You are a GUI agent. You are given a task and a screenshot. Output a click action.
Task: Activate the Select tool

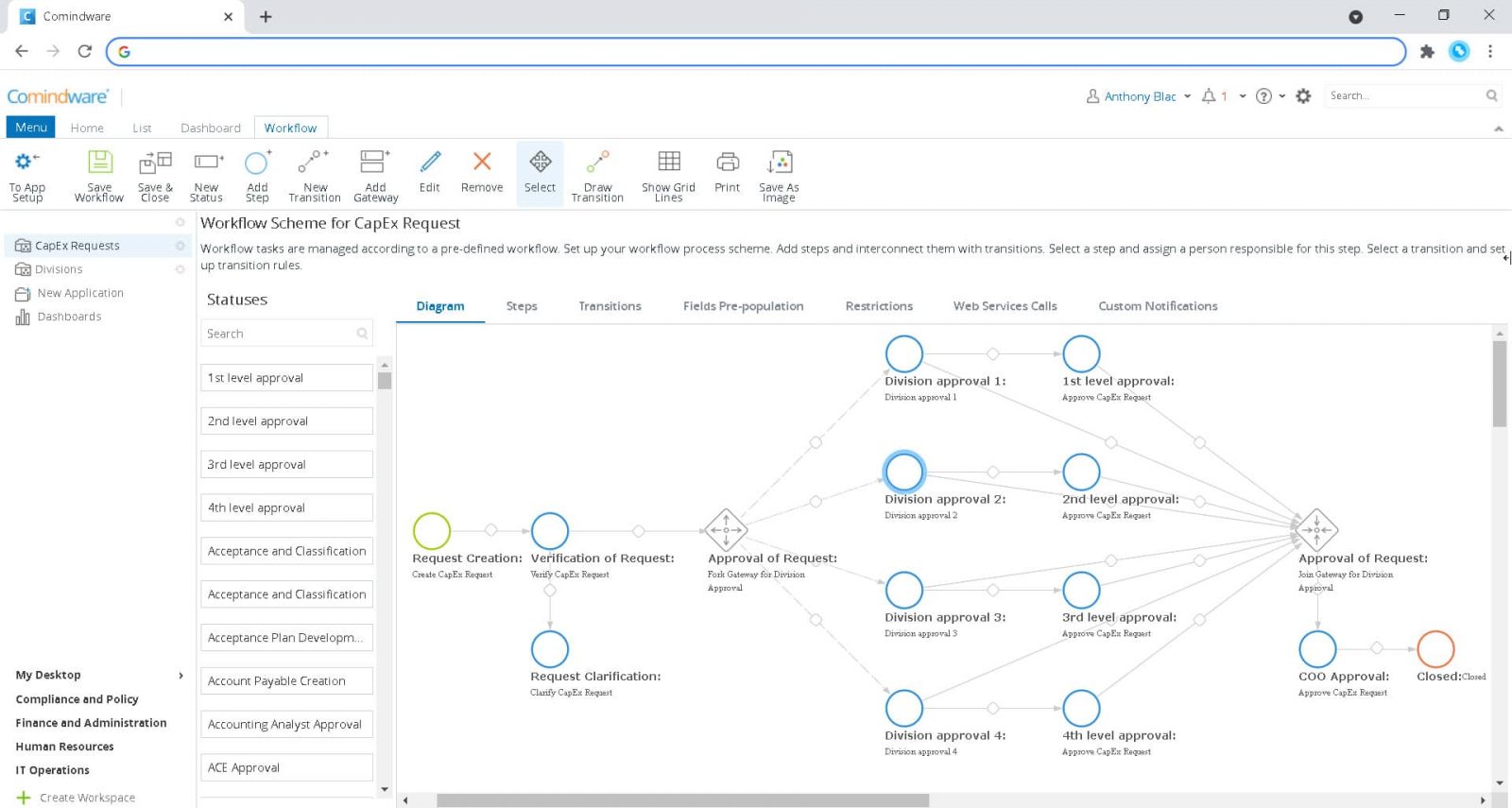(541, 175)
